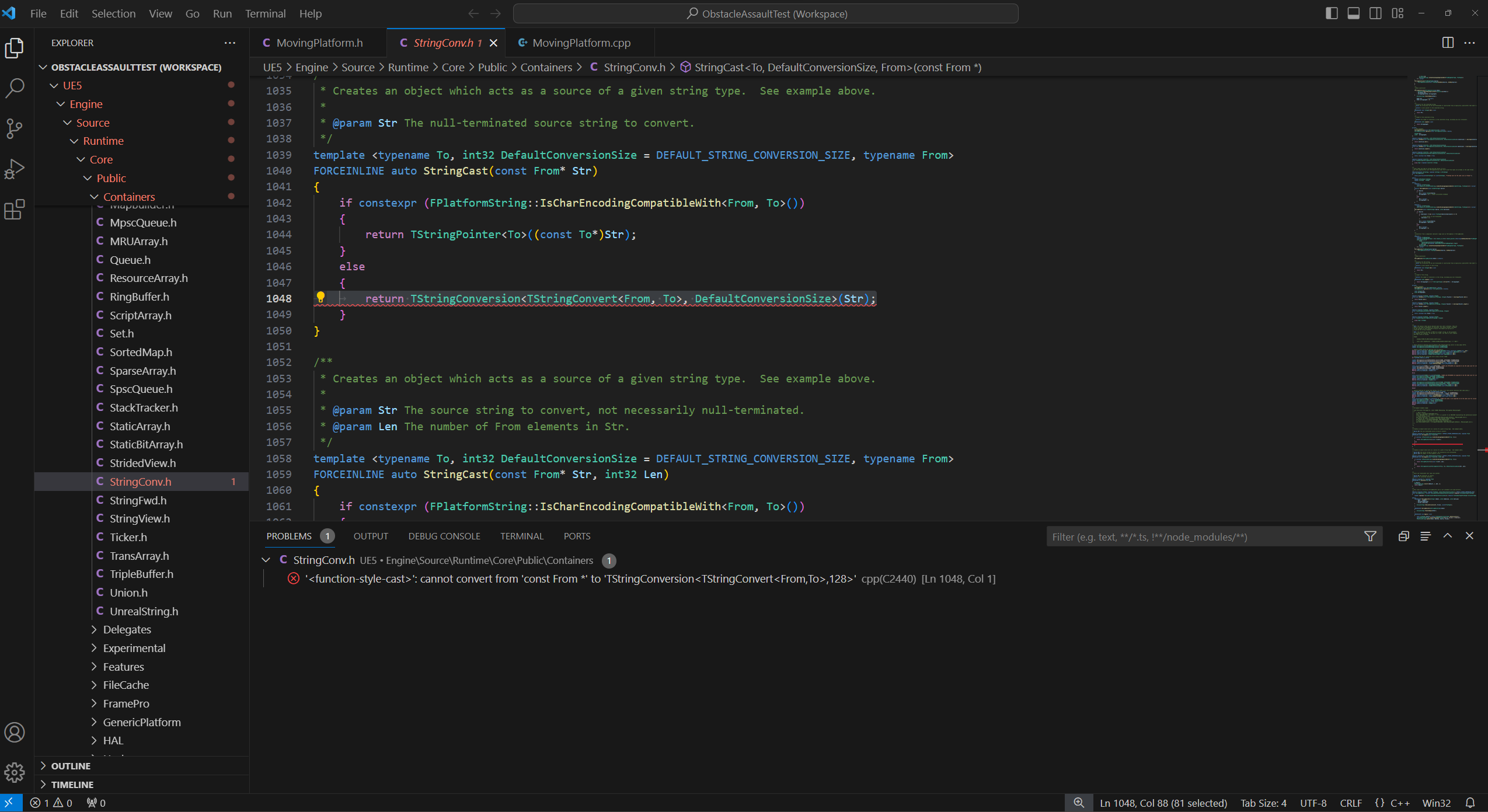Open the Search view in activity bar
Viewport: 1488px width, 812px height.
click(15, 88)
